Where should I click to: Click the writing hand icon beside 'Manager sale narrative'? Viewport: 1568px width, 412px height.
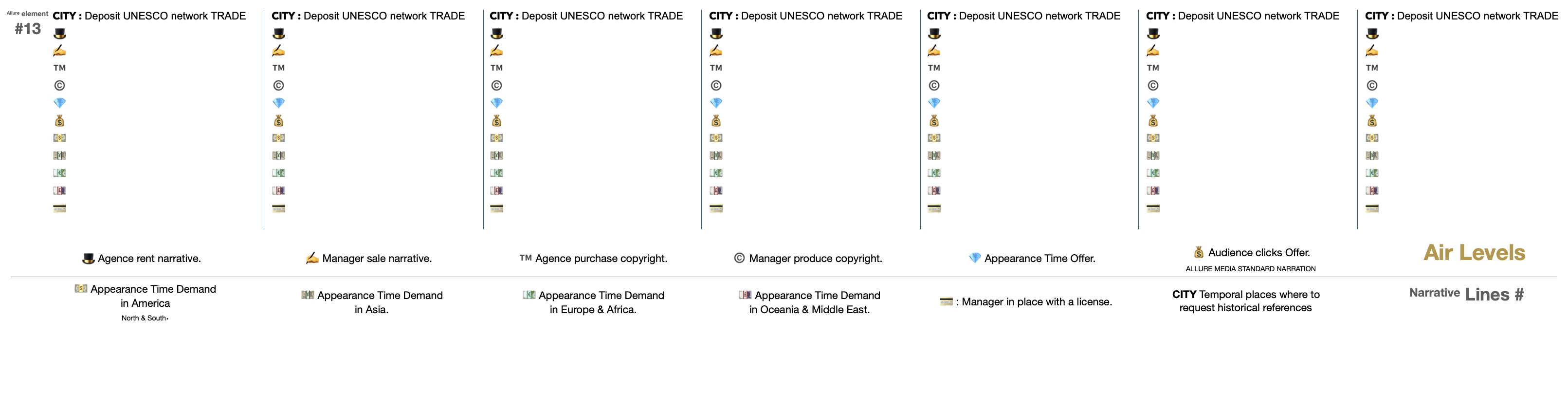[312, 259]
